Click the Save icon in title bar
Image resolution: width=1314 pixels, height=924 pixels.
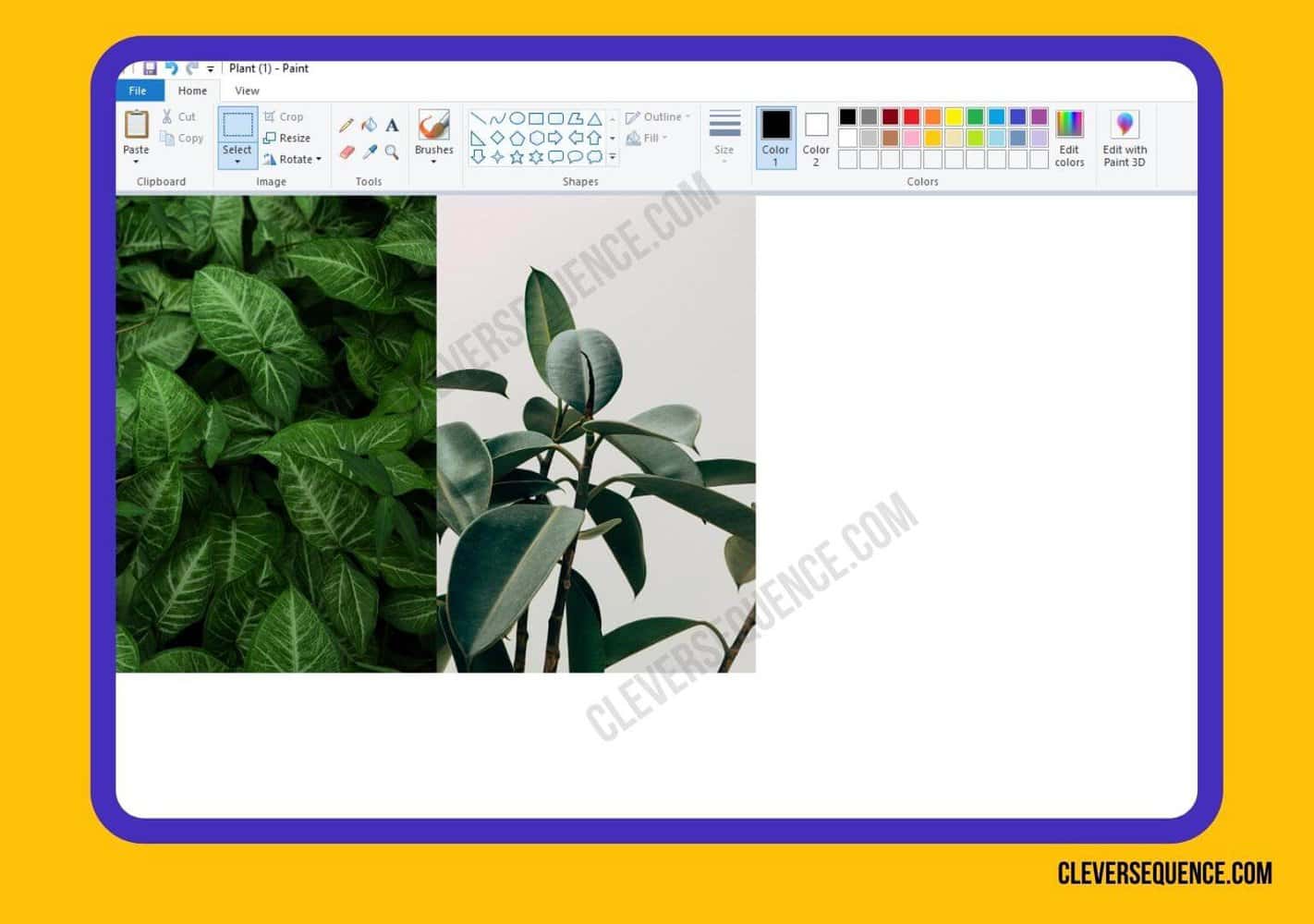[x=149, y=67]
